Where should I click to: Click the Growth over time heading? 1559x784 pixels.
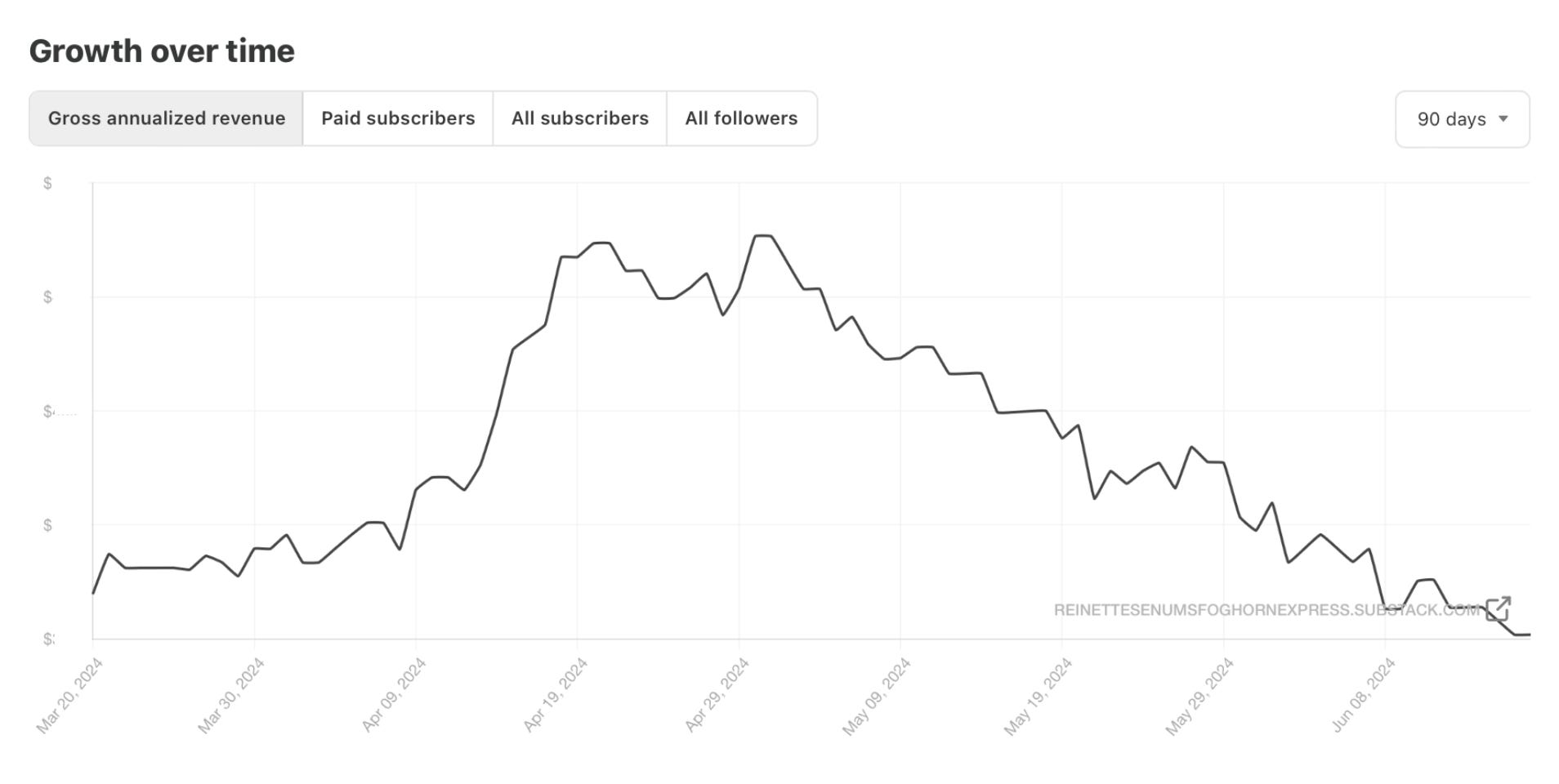click(x=162, y=51)
